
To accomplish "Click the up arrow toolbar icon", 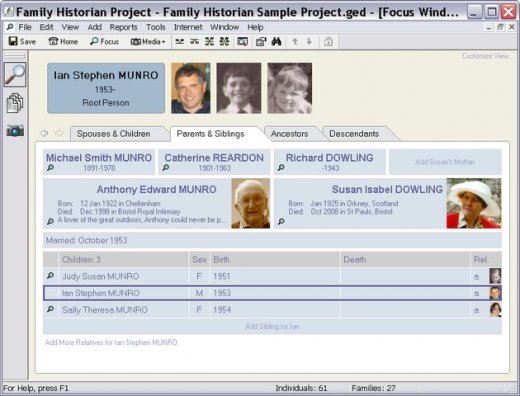I will (295, 41).
